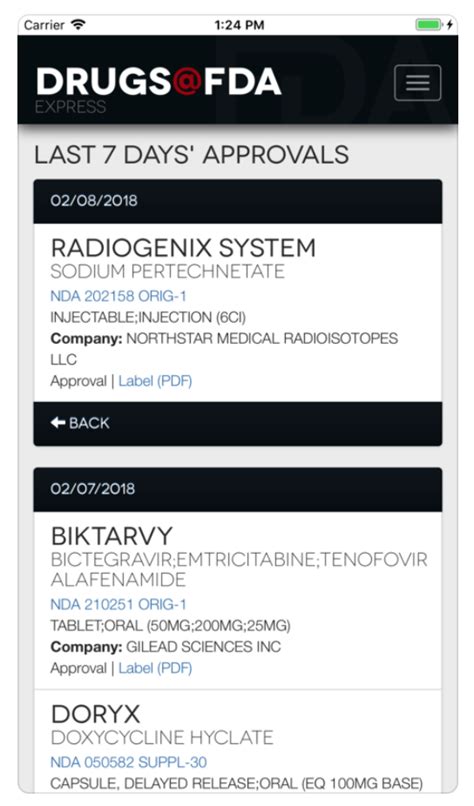
Task: Tap the BACK bar
Action: (238, 424)
